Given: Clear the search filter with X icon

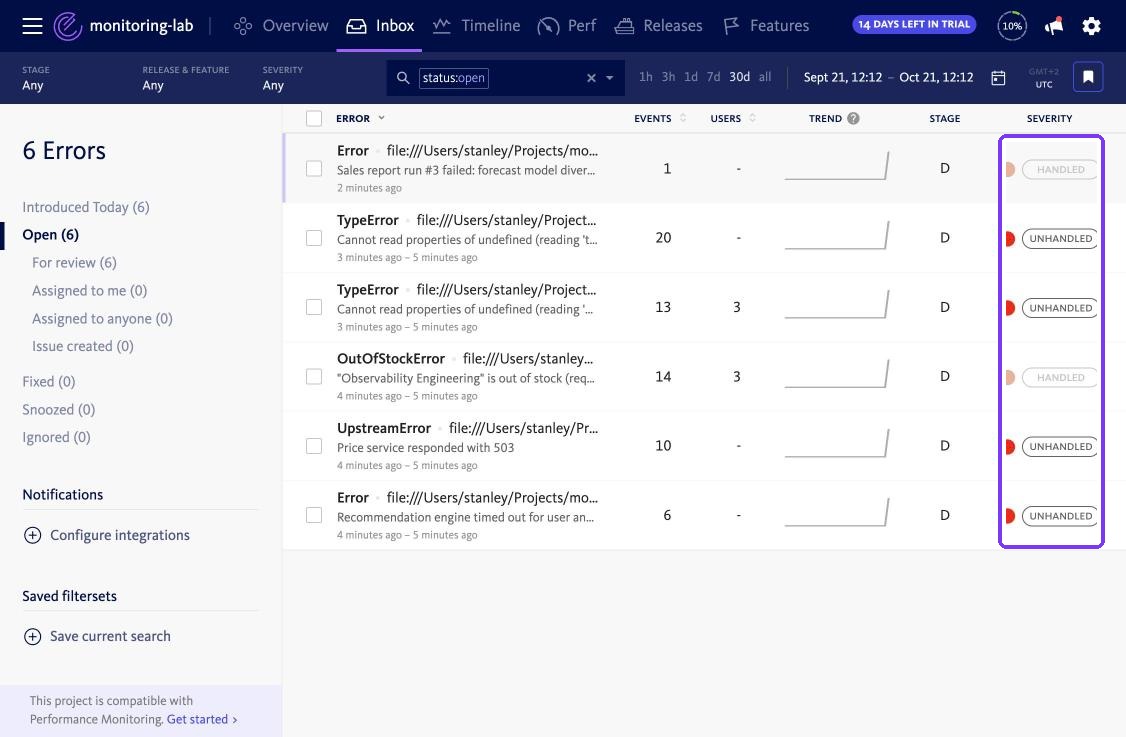Looking at the screenshot, I should 591,78.
